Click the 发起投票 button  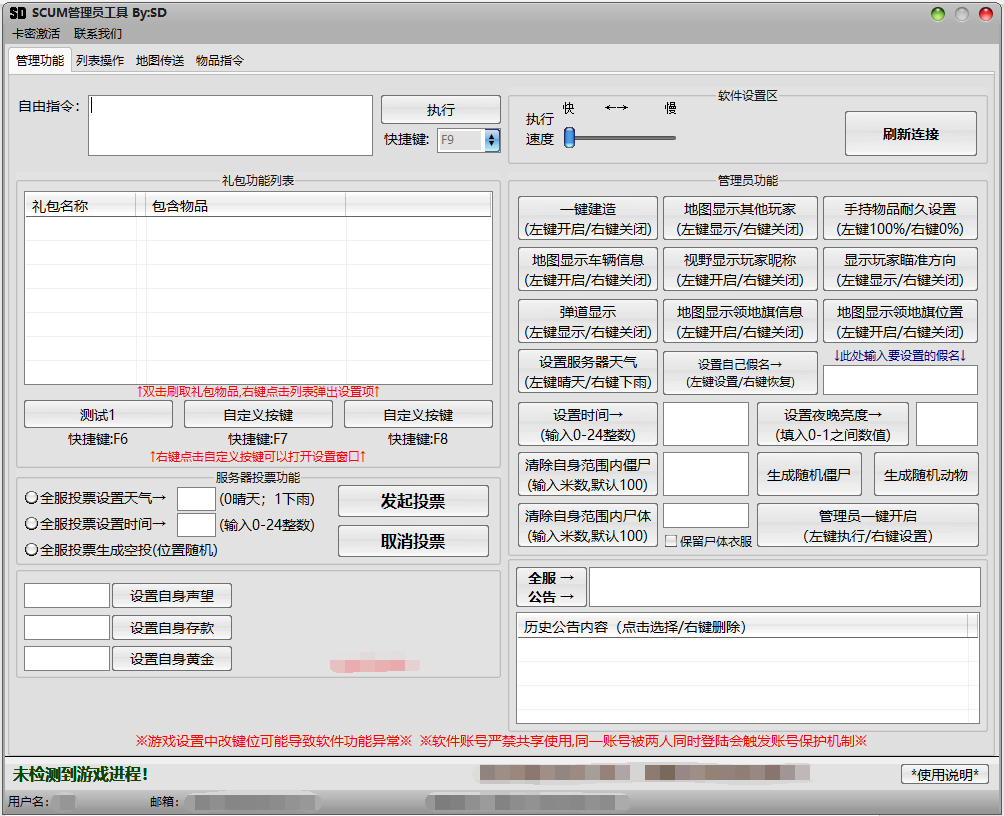[x=413, y=501]
